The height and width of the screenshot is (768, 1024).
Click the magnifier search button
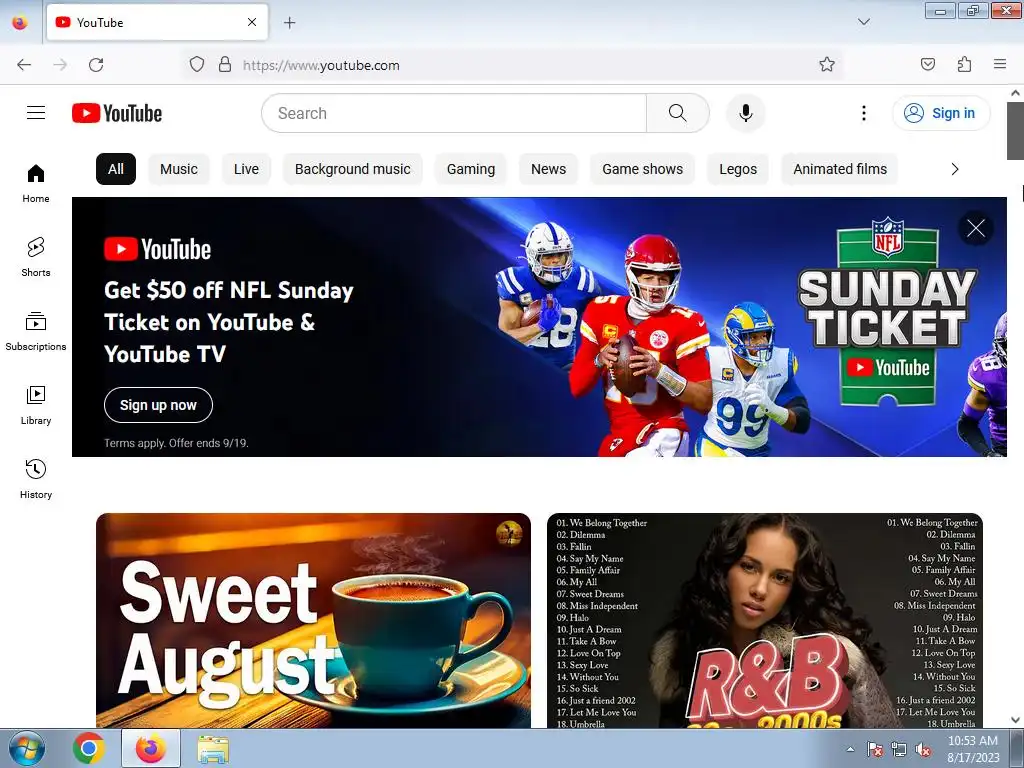pyautogui.click(x=677, y=113)
